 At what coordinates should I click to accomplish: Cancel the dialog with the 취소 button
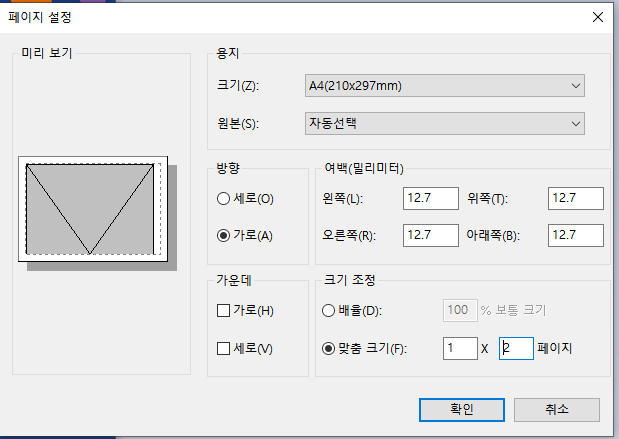click(557, 410)
